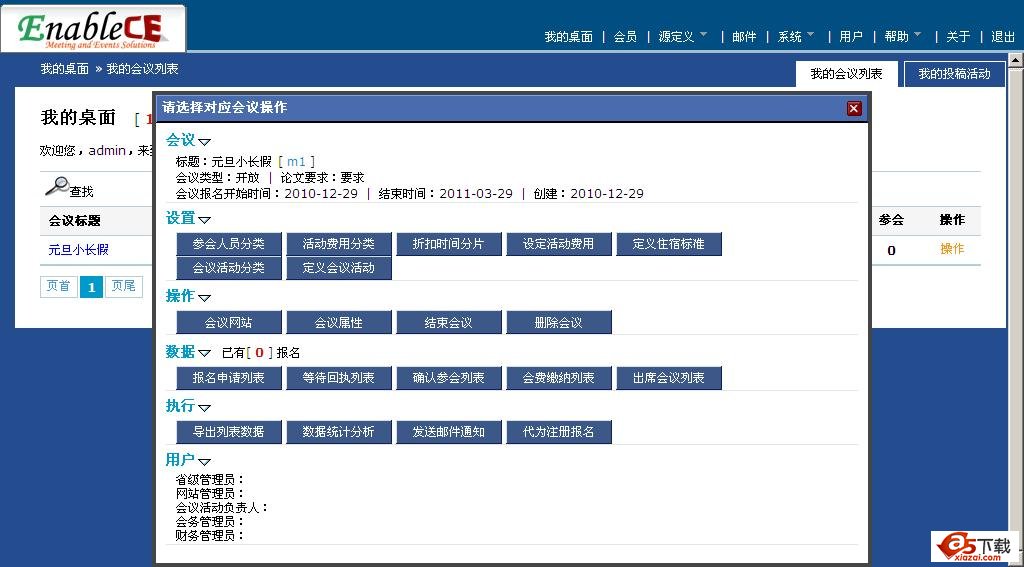This screenshot has width=1024, height=567.
Task: Click the registration count 0 in 数据
Action: [x=259, y=353]
